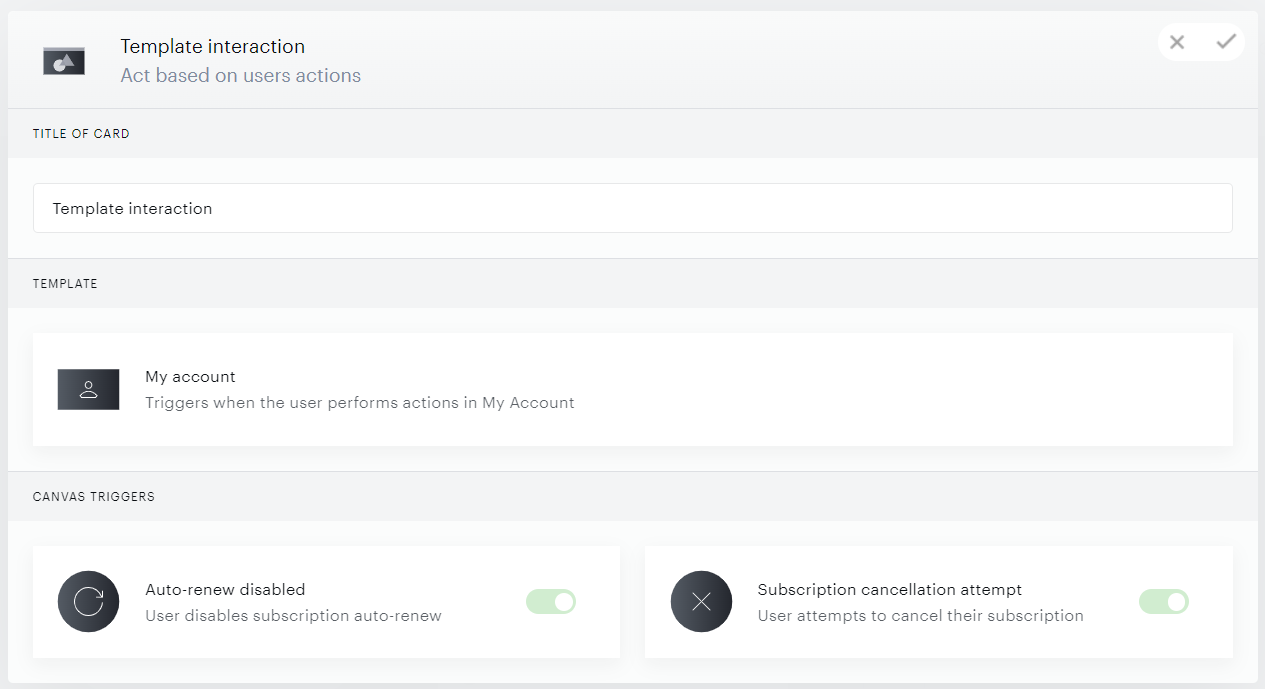The image size is (1265, 689).
Task: Disable the Auto-renew disabled trigger toggle
Action: pyautogui.click(x=551, y=602)
